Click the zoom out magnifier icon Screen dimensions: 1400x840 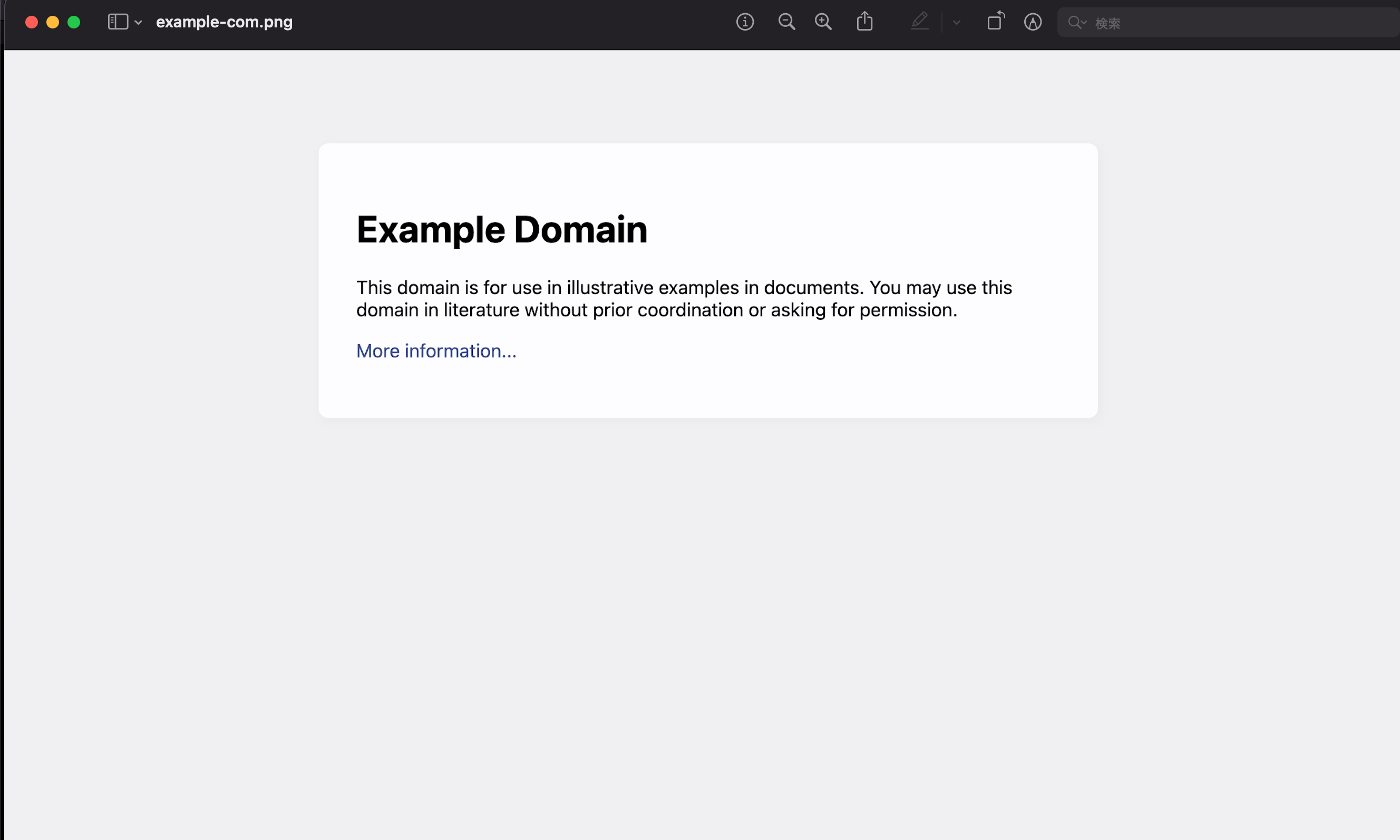tap(786, 22)
